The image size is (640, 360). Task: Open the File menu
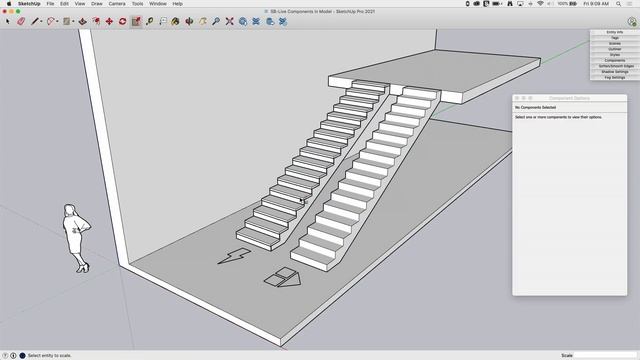tap(50, 4)
